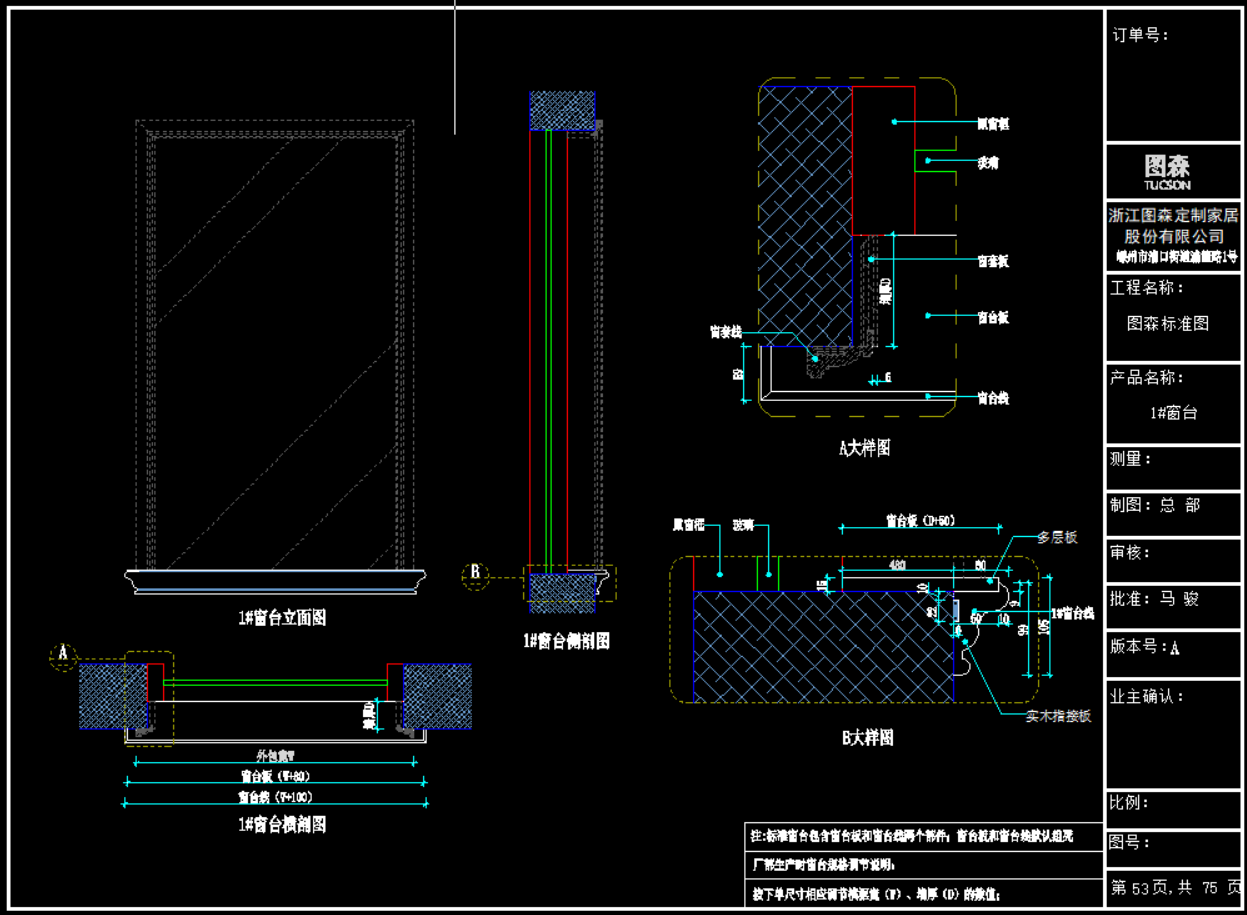Click the 多层板 leader label
The width and height of the screenshot is (1247, 915).
click(1057, 537)
